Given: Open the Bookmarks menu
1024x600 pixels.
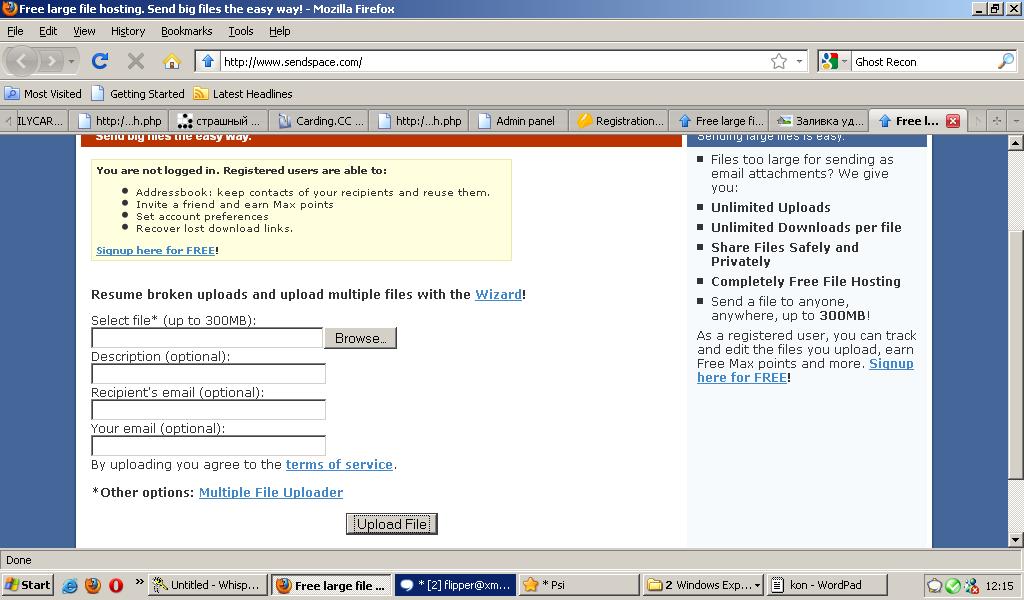Looking at the screenshot, I should pos(187,31).
